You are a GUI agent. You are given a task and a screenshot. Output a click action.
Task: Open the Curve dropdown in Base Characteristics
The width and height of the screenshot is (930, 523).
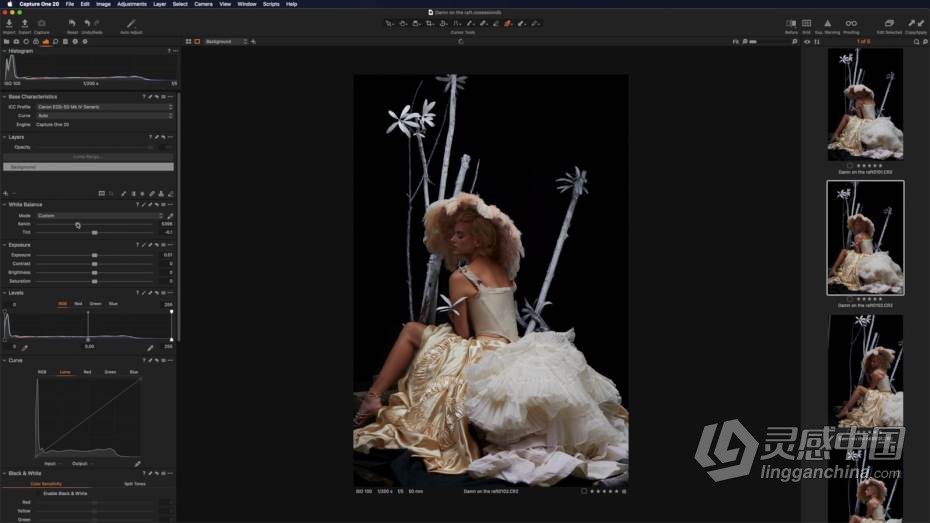[104, 116]
